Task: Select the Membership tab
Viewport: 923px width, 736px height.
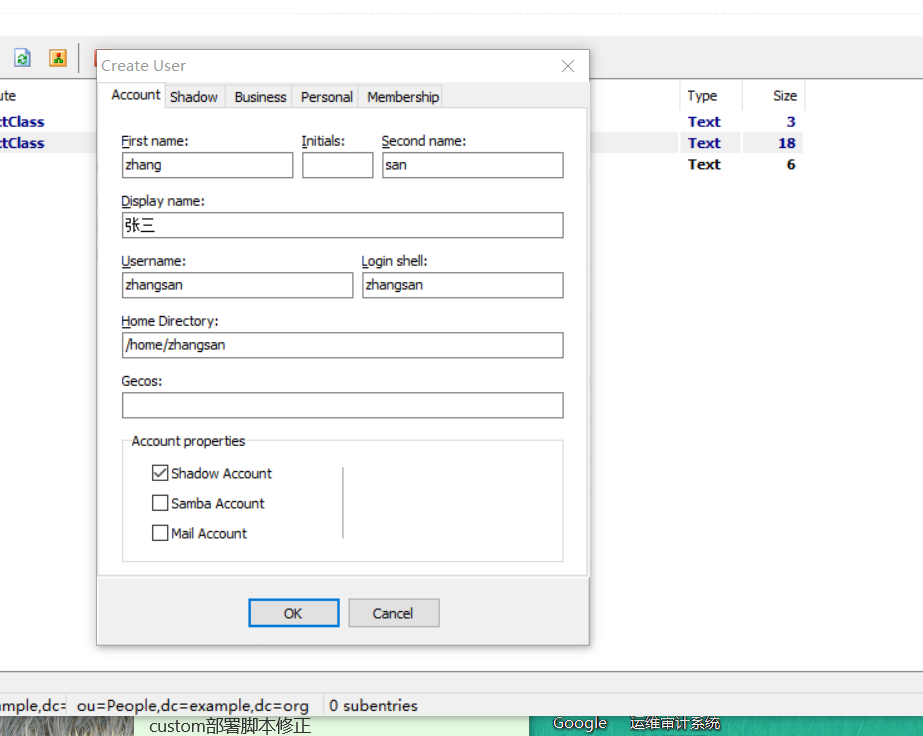Action: tap(402, 97)
